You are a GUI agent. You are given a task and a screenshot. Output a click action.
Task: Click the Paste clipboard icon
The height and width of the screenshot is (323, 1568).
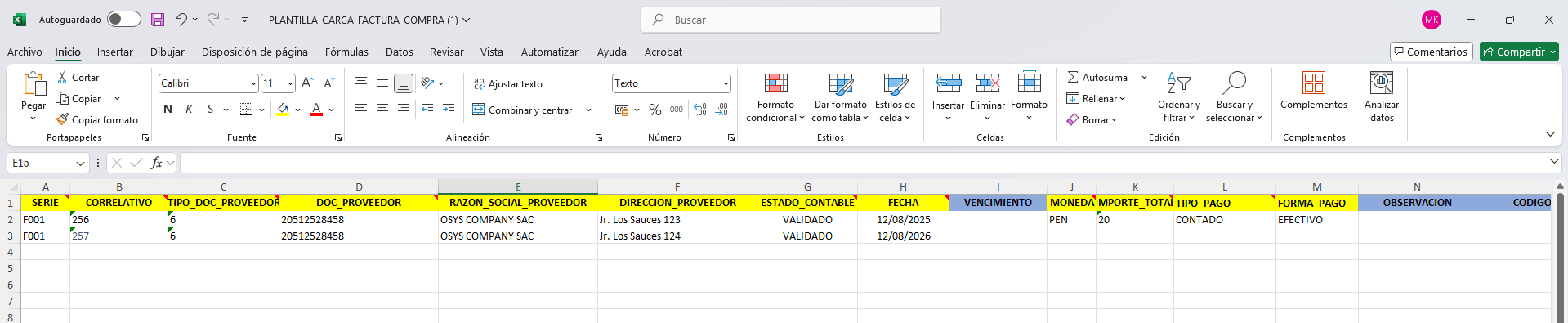click(34, 84)
